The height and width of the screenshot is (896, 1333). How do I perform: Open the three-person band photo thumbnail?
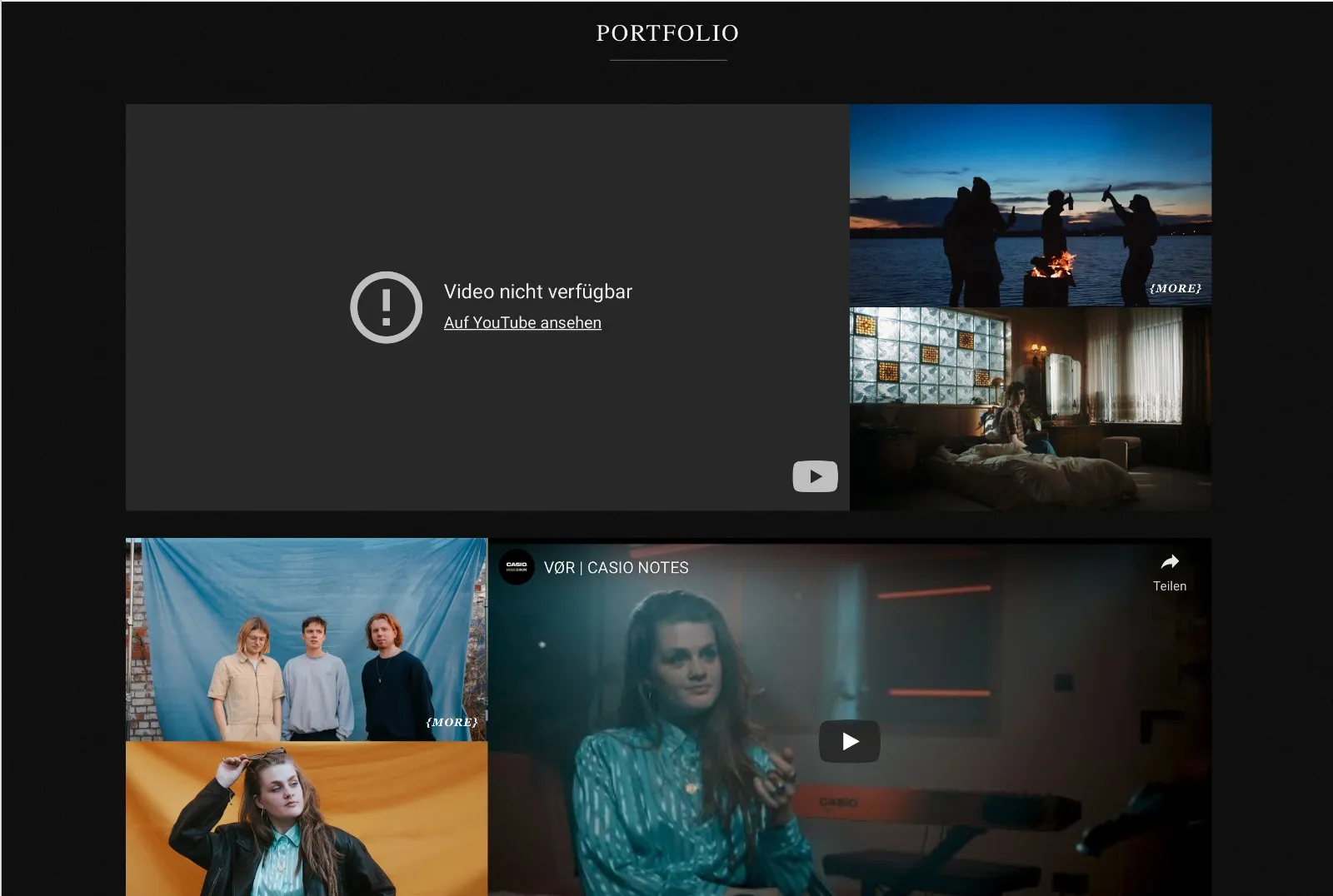307,640
